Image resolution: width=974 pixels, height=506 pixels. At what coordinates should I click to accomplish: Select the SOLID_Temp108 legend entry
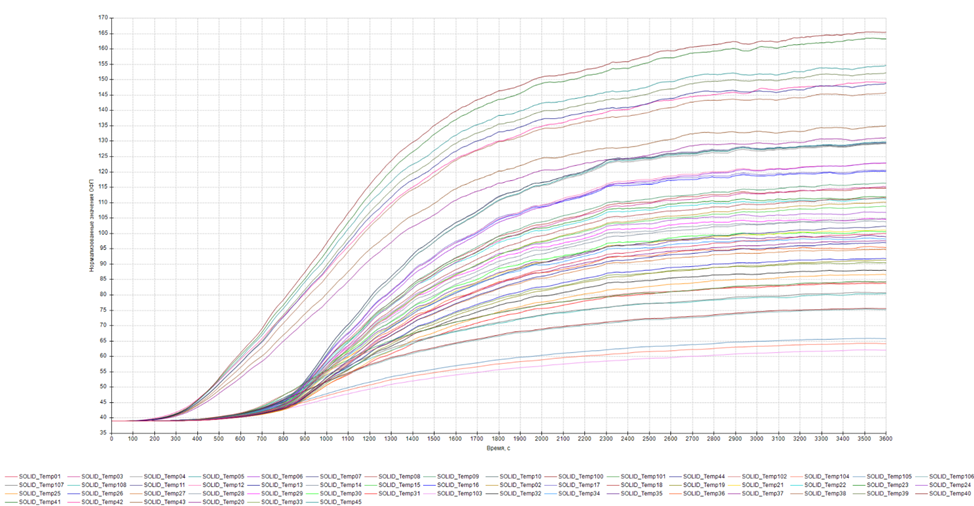103,485
